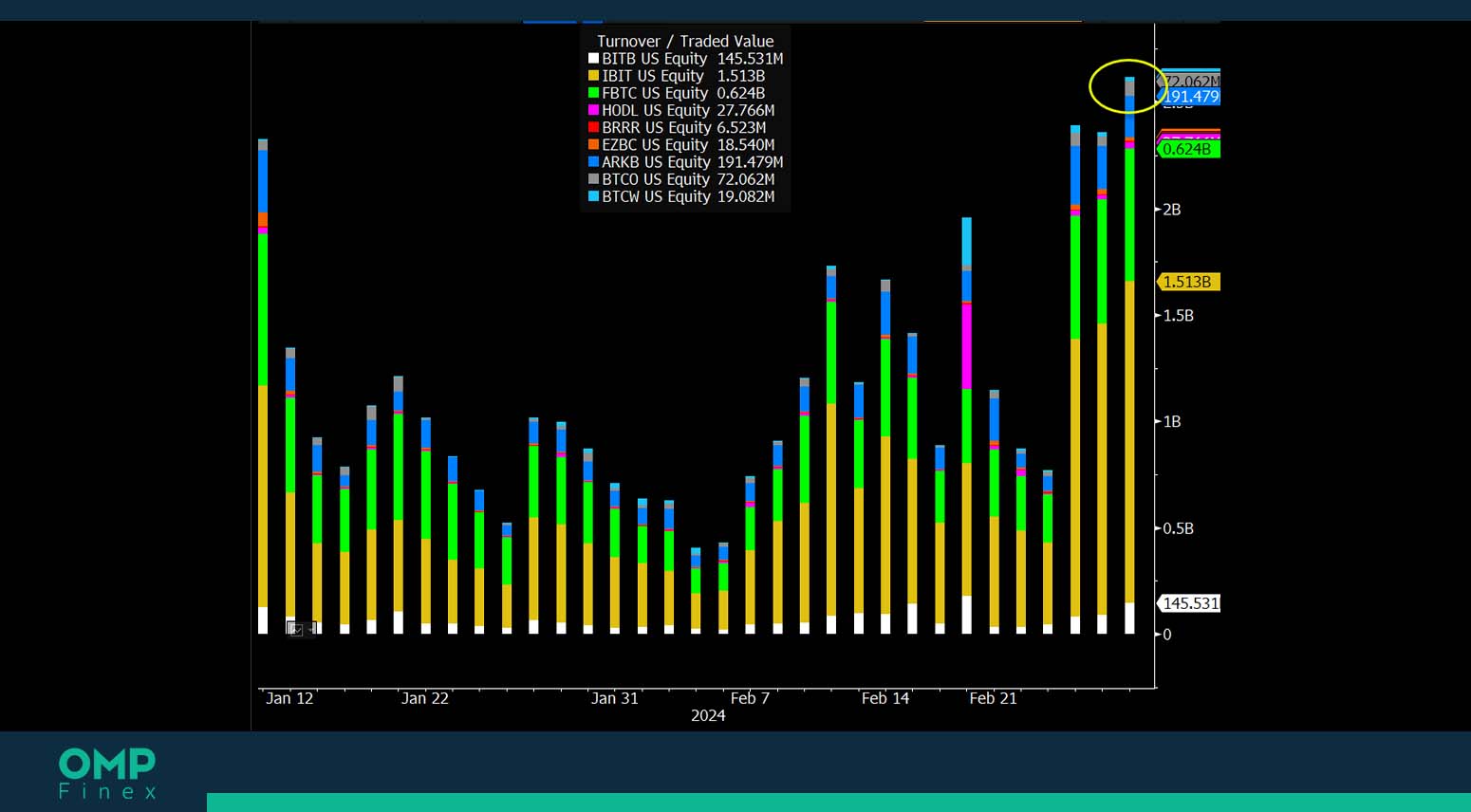The image size is (1471, 812).
Task: Click the Jan 12 date label
Action: coord(289,698)
